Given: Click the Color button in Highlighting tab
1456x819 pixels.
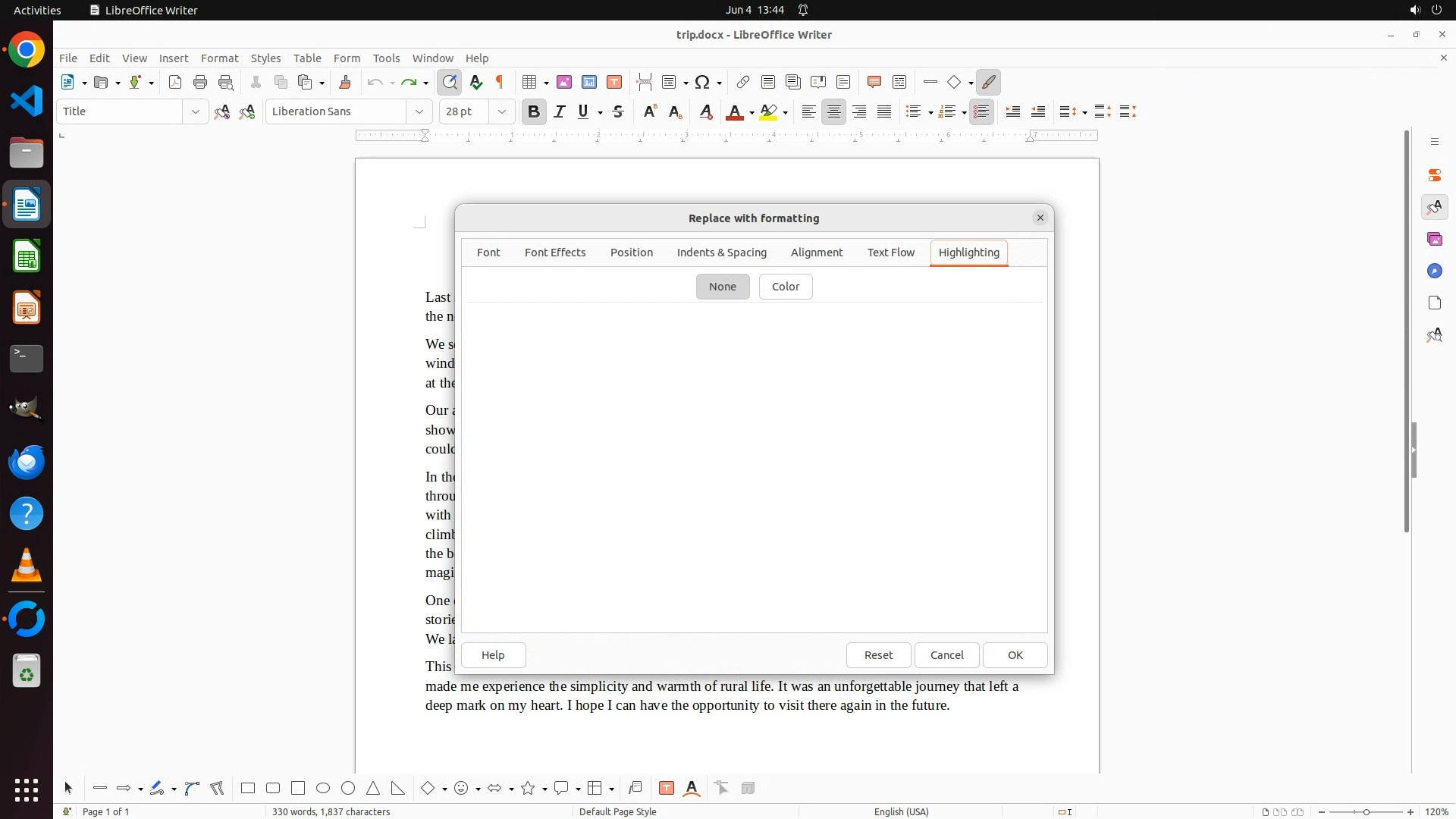Looking at the screenshot, I should coord(786,287).
